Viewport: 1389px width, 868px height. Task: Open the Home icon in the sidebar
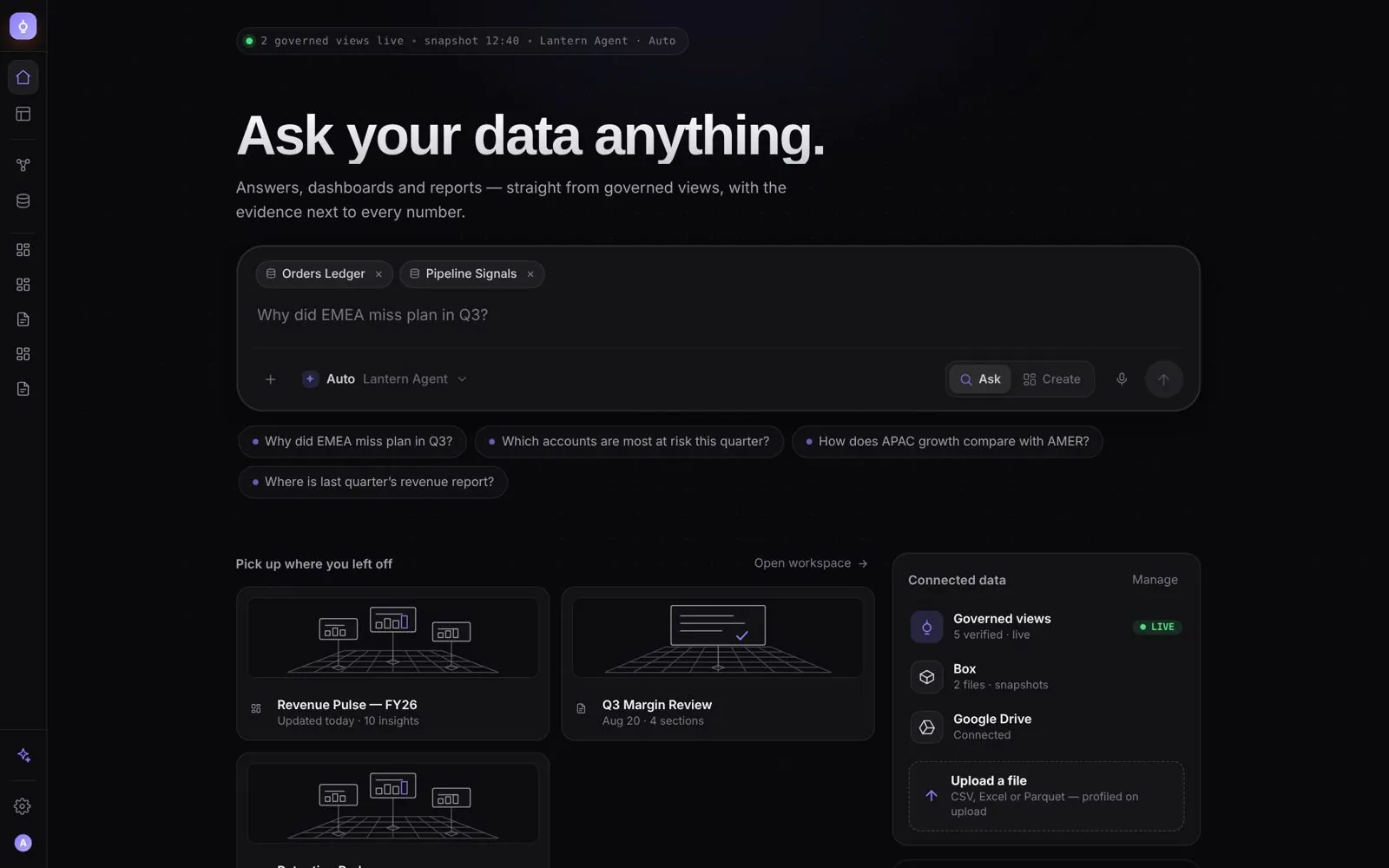click(x=23, y=77)
